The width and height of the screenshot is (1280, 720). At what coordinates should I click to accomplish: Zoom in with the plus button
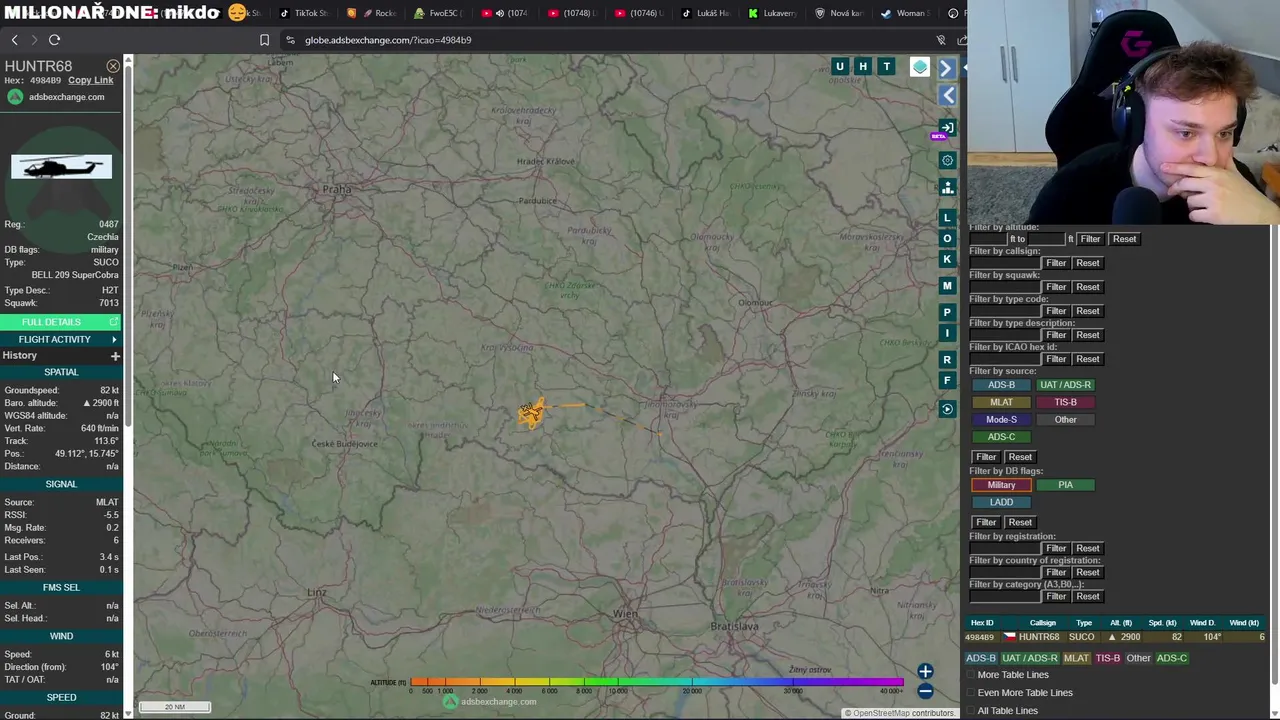point(925,672)
